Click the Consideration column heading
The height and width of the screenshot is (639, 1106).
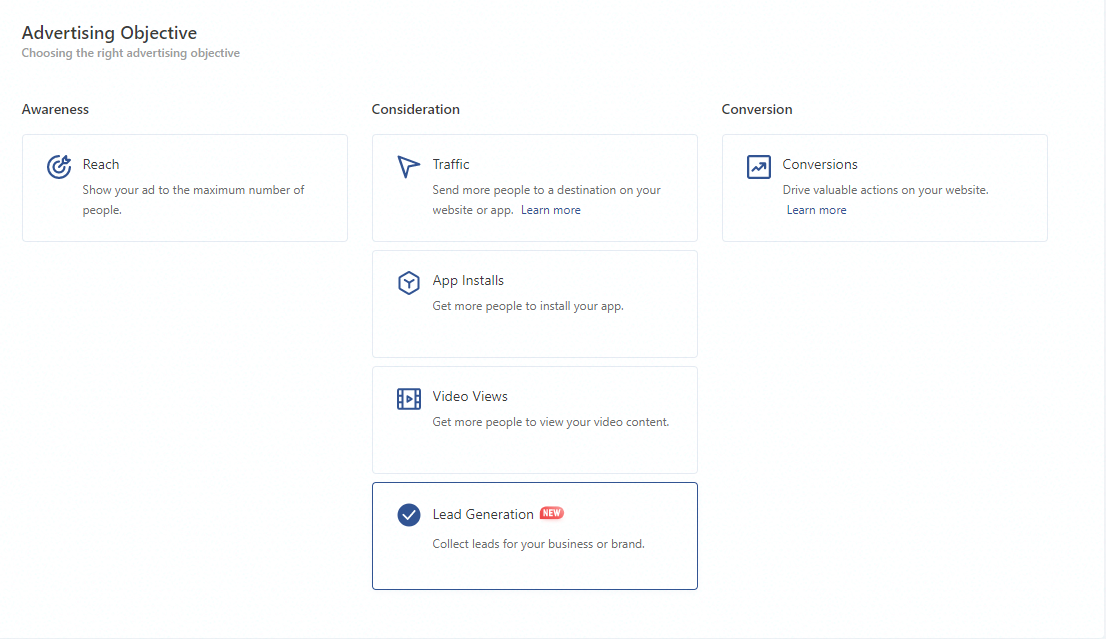point(415,109)
